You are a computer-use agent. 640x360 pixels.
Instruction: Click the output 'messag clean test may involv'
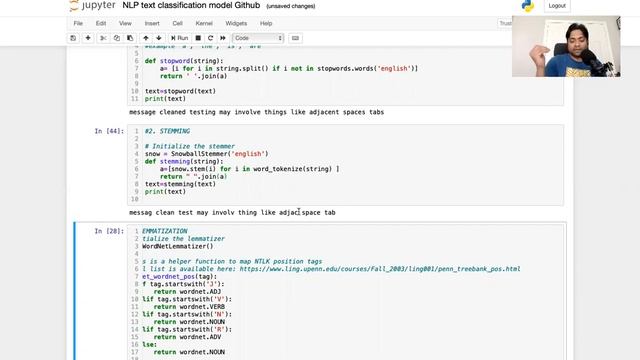click(x=232, y=212)
